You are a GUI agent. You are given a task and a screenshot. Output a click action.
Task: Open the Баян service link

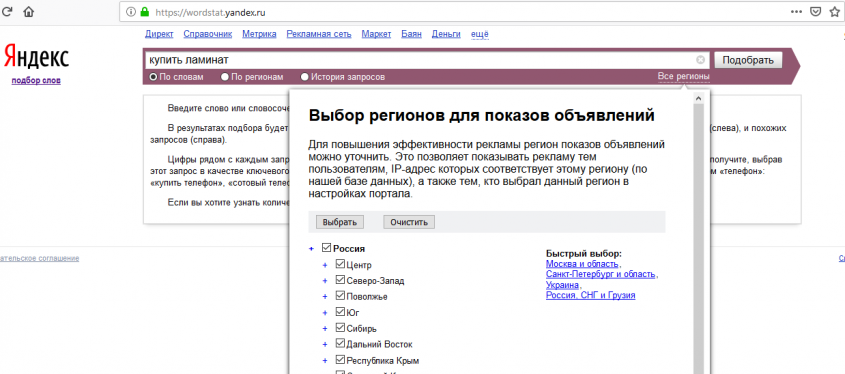[411, 34]
